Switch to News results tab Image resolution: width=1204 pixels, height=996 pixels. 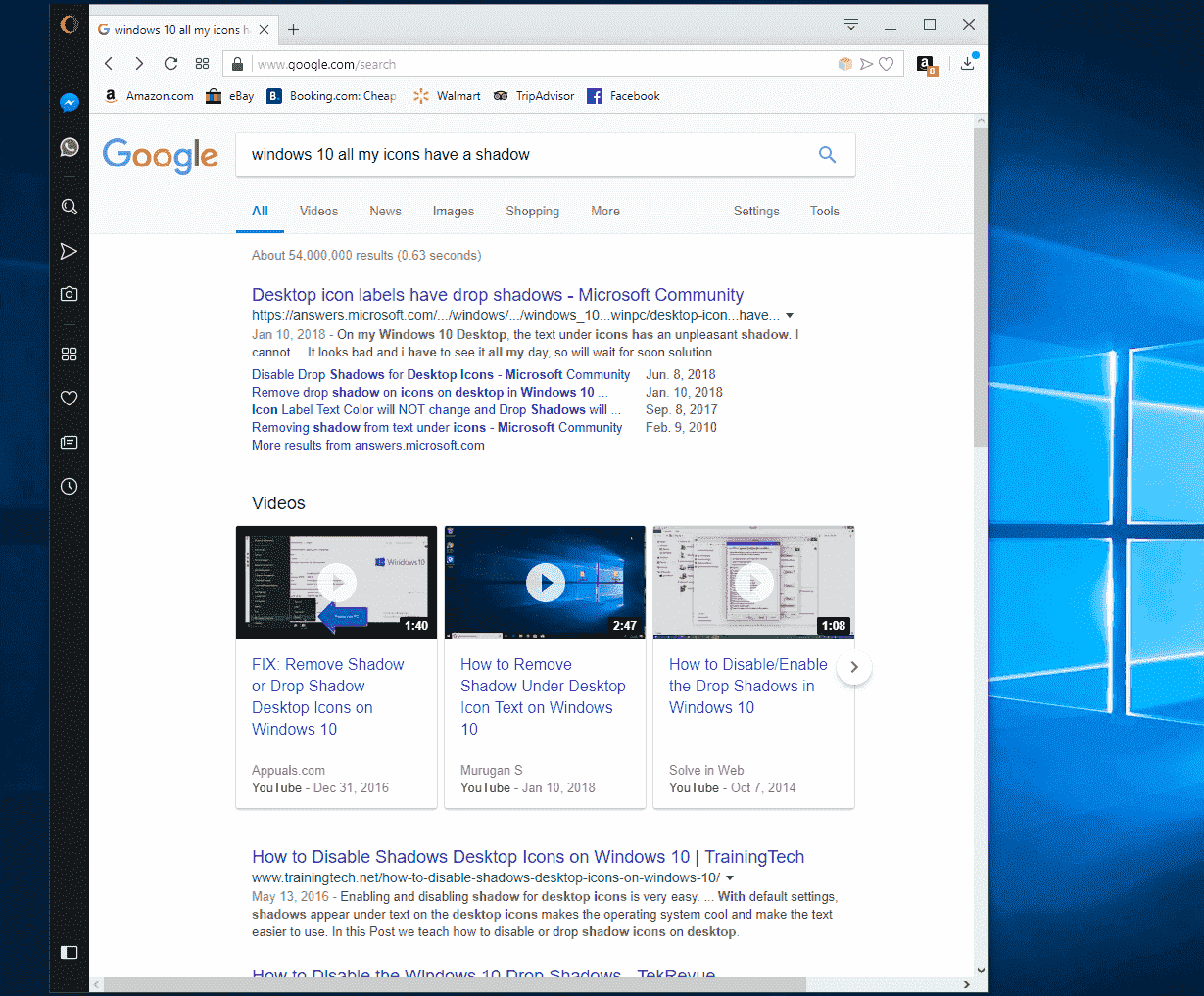pyautogui.click(x=385, y=212)
